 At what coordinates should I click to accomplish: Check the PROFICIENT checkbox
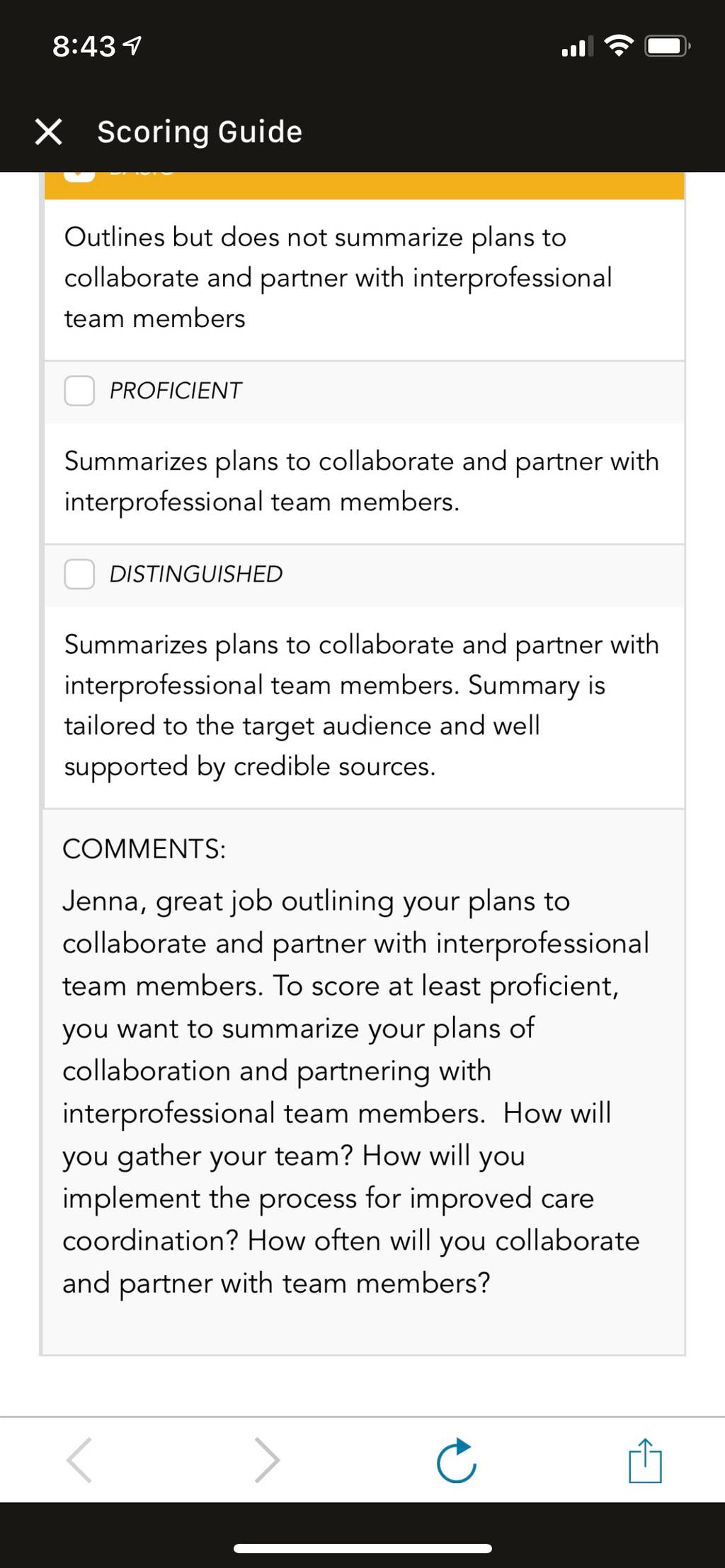(x=80, y=391)
